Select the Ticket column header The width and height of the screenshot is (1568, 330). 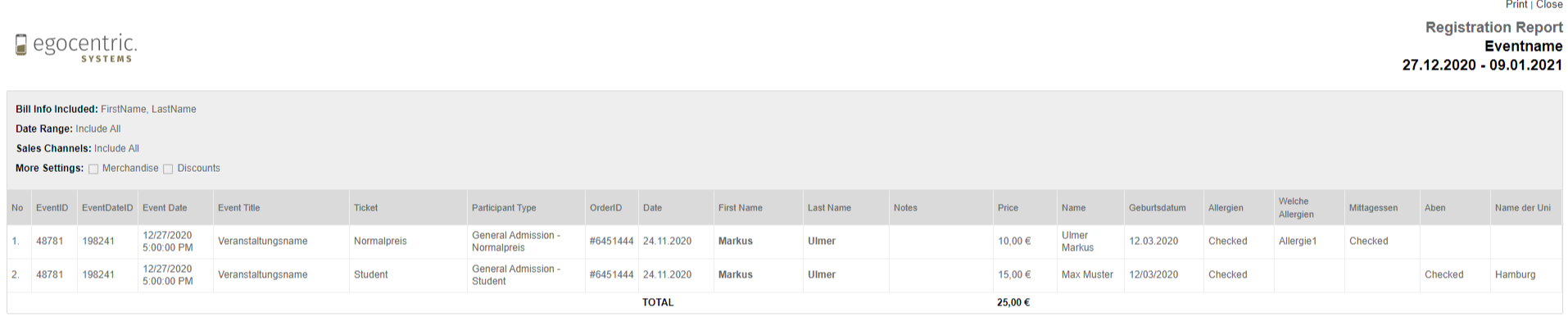365,208
